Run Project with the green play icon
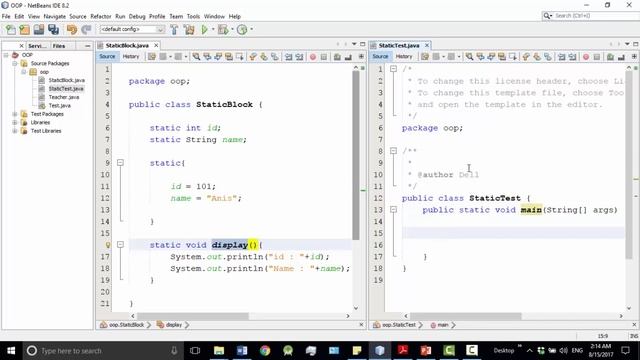The image size is (640, 360). pyautogui.click(x=204, y=29)
